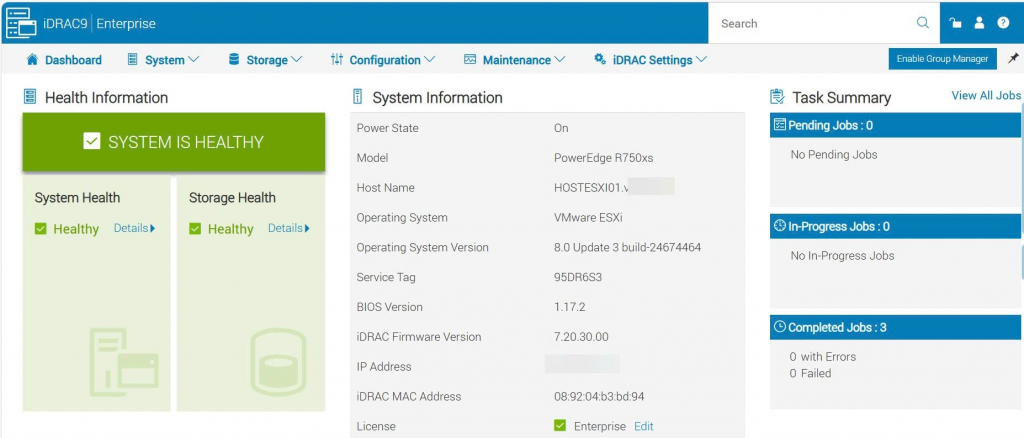Image resolution: width=1024 pixels, height=438 pixels.
Task: Click the iDRAC Settings gears icon
Action: point(600,59)
